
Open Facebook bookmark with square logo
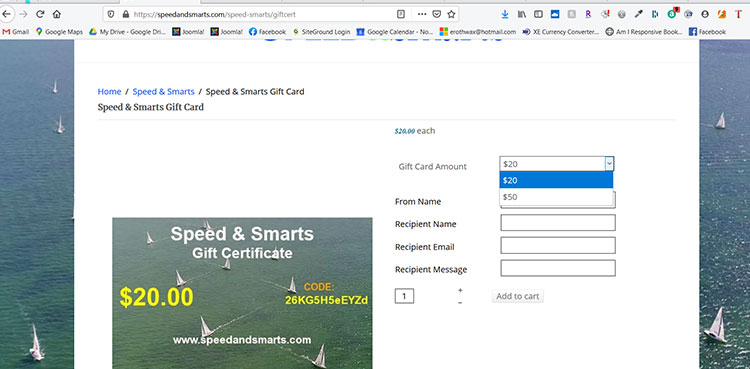[x=707, y=32]
